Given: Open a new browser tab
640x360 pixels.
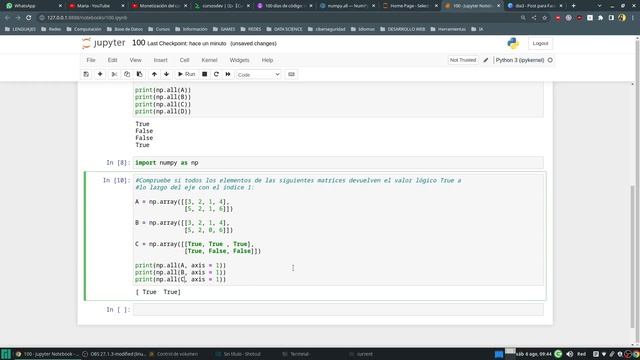Looking at the screenshot, I should (573, 6).
